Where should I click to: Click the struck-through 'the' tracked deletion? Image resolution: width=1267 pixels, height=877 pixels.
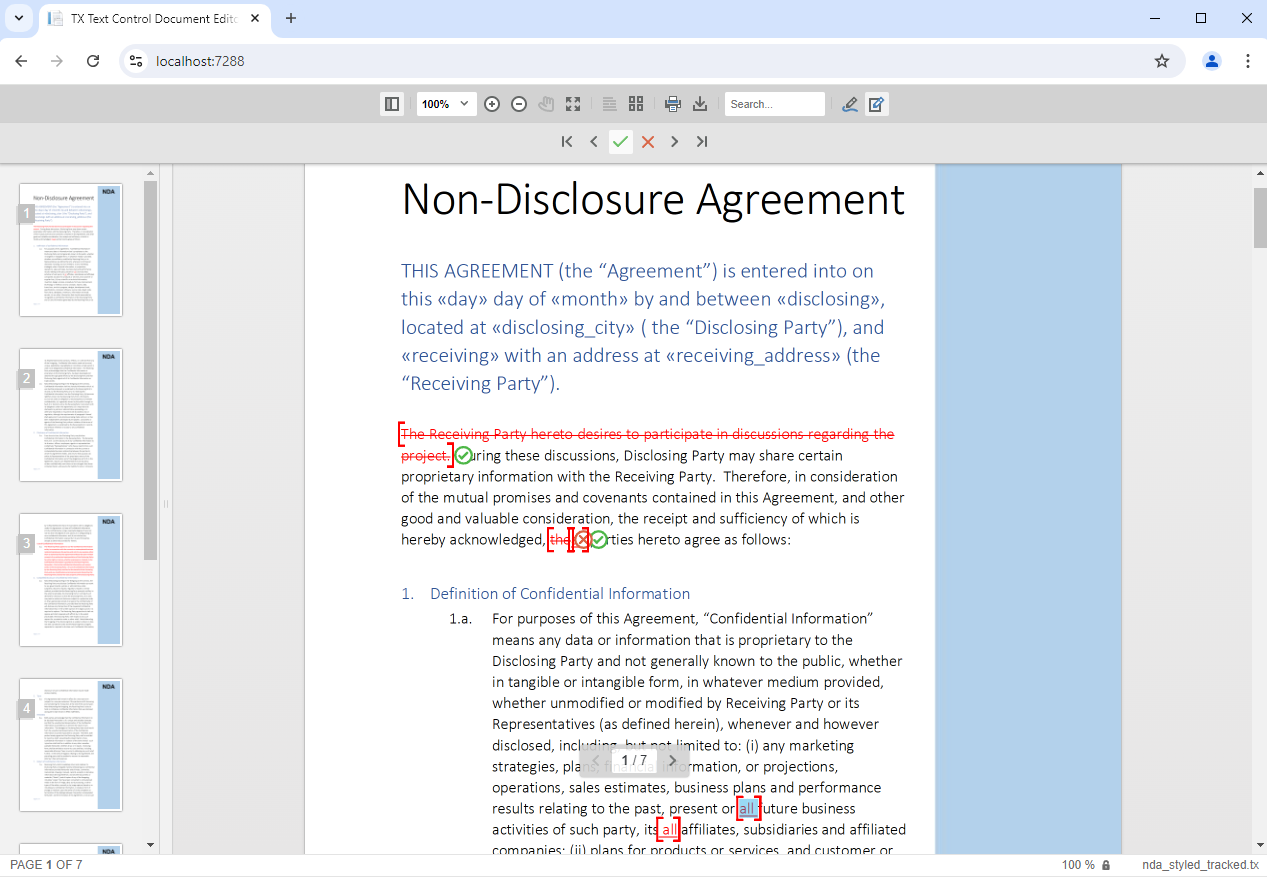click(x=559, y=540)
